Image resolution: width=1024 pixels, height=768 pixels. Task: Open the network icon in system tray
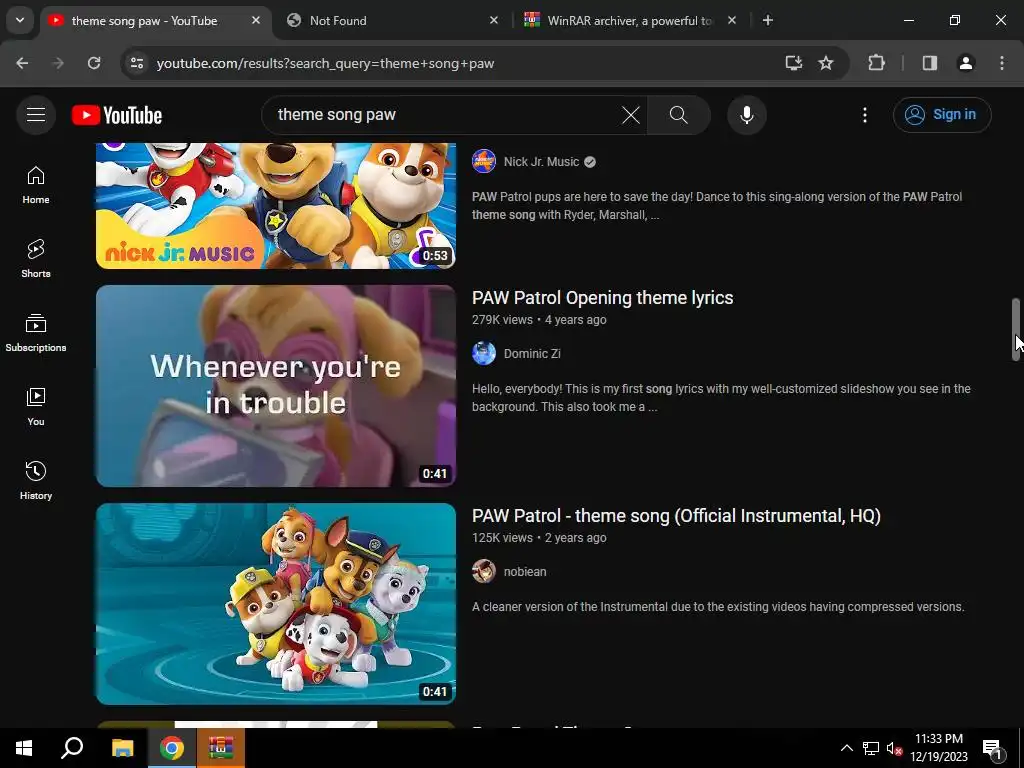tap(871, 748)
